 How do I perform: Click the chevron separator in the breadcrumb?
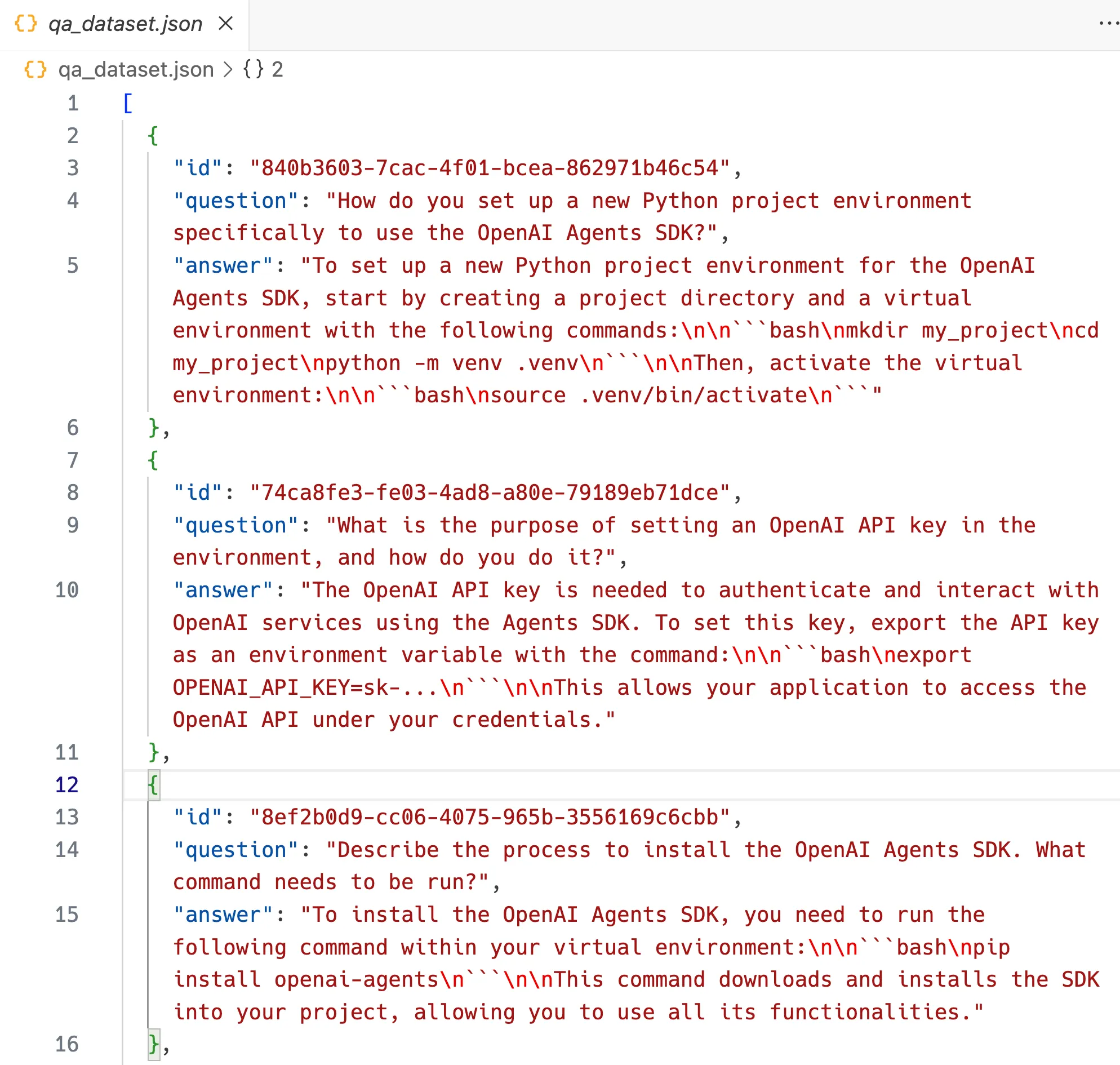click(228, 69)
